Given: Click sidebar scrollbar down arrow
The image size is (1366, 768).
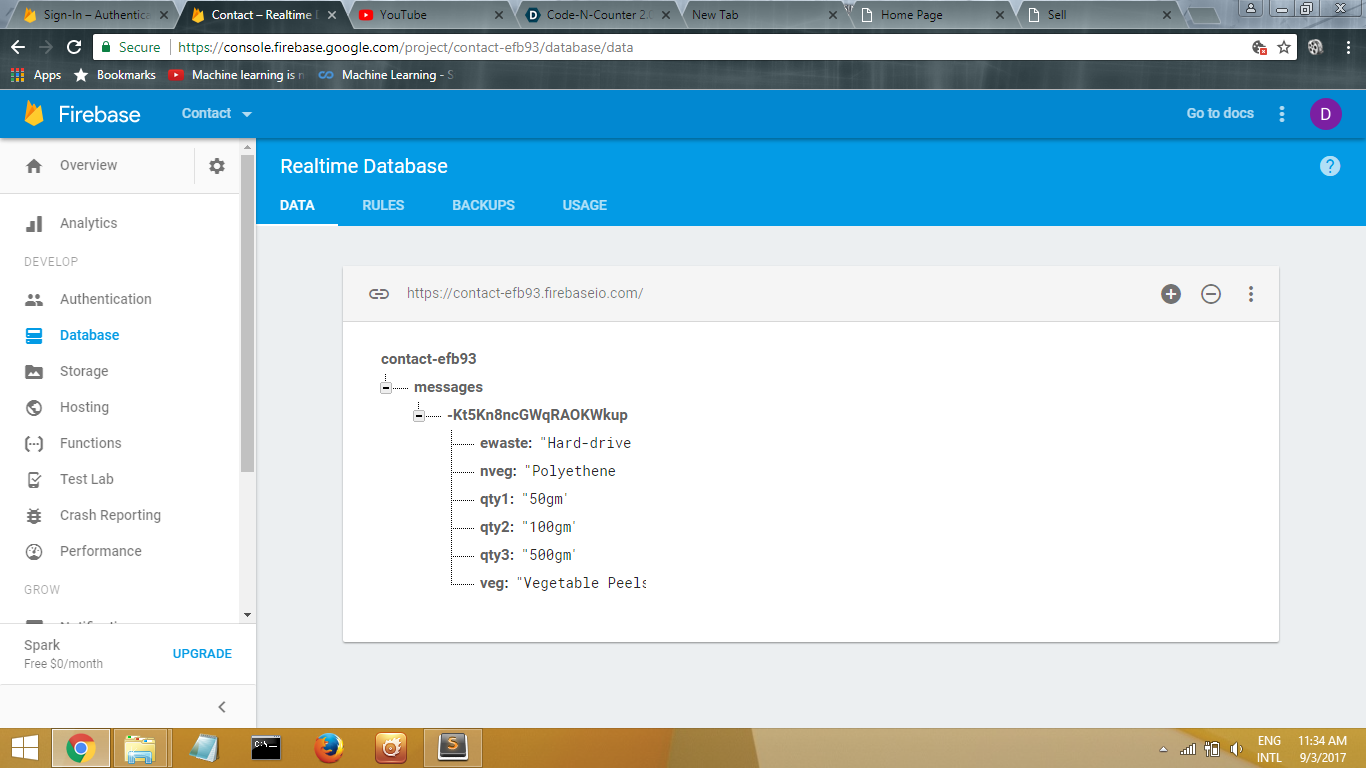Looking at the screenshot, I should pyautogui.click(x=247, y=615).
